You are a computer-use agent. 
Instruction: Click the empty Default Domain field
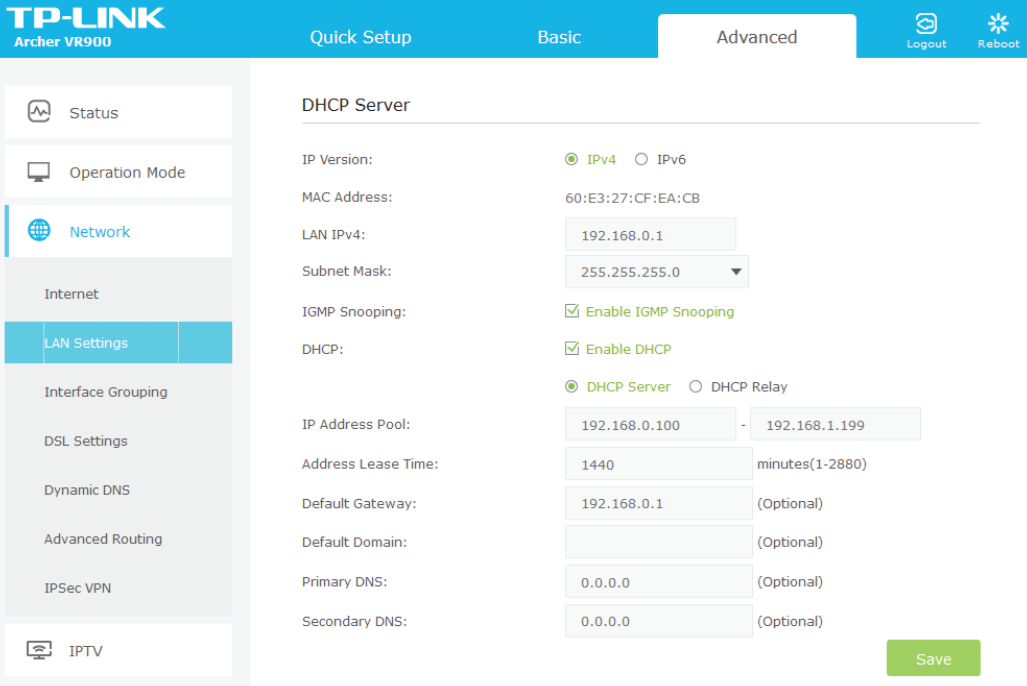click(658, 542)
